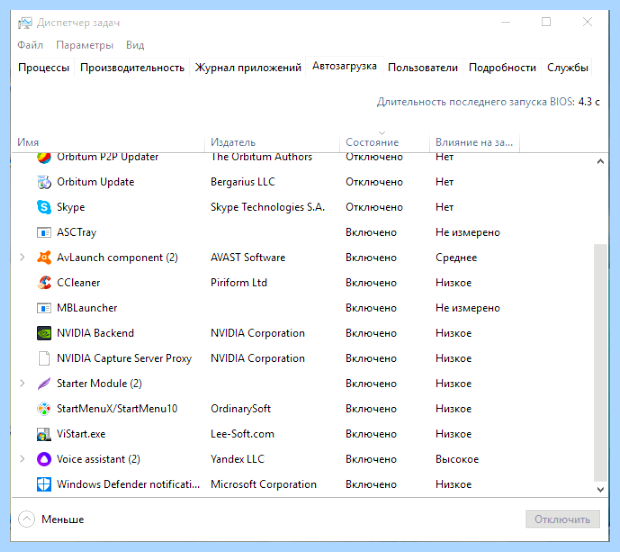The image size is (620, 552).
Task: Click the ASCTray icon
Action: (44, 233)
